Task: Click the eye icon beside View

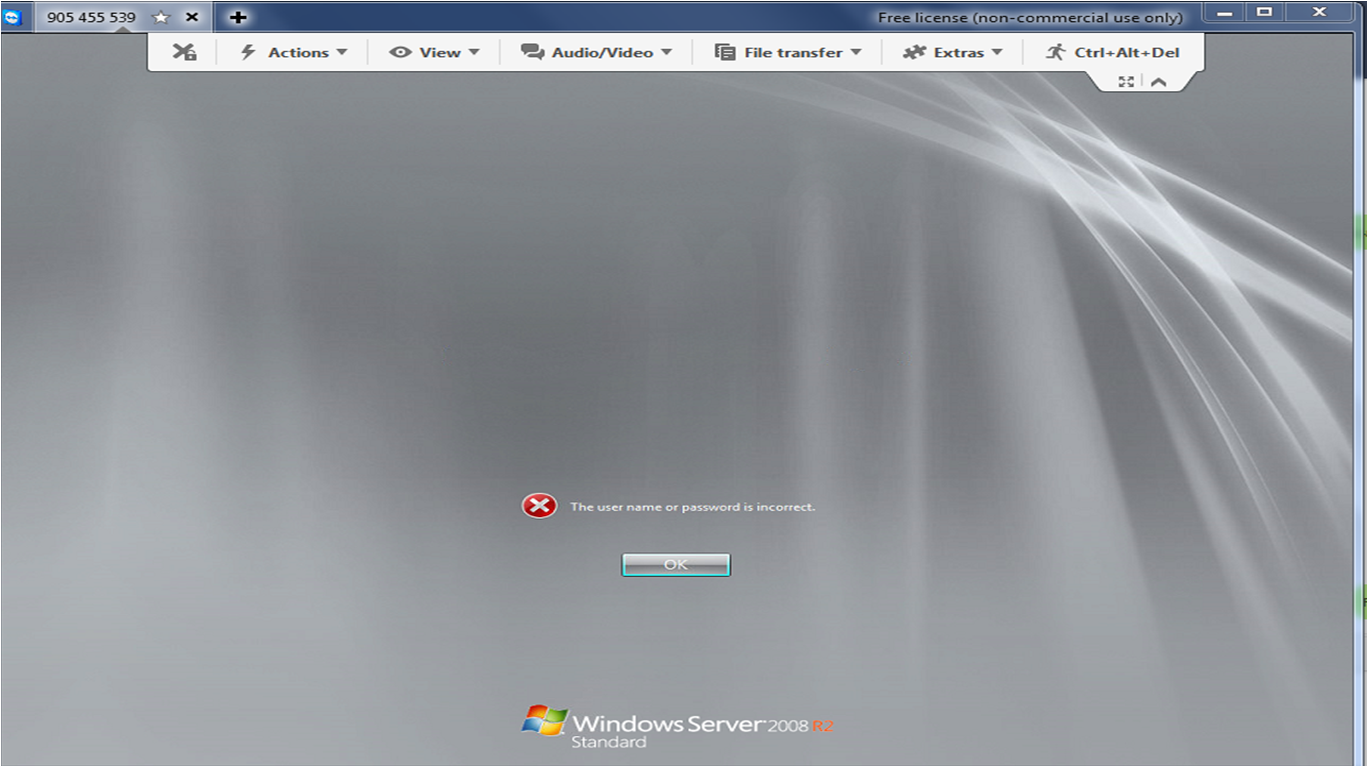Action: pos(400,52)
